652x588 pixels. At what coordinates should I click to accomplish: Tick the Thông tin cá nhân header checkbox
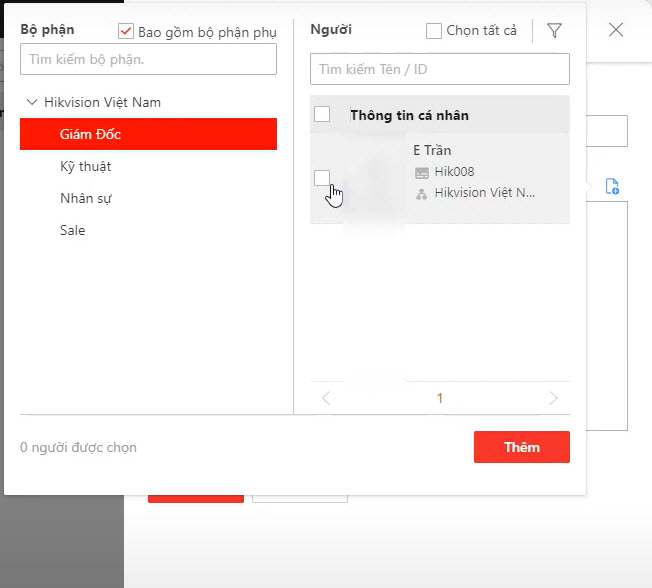(322, 114)
